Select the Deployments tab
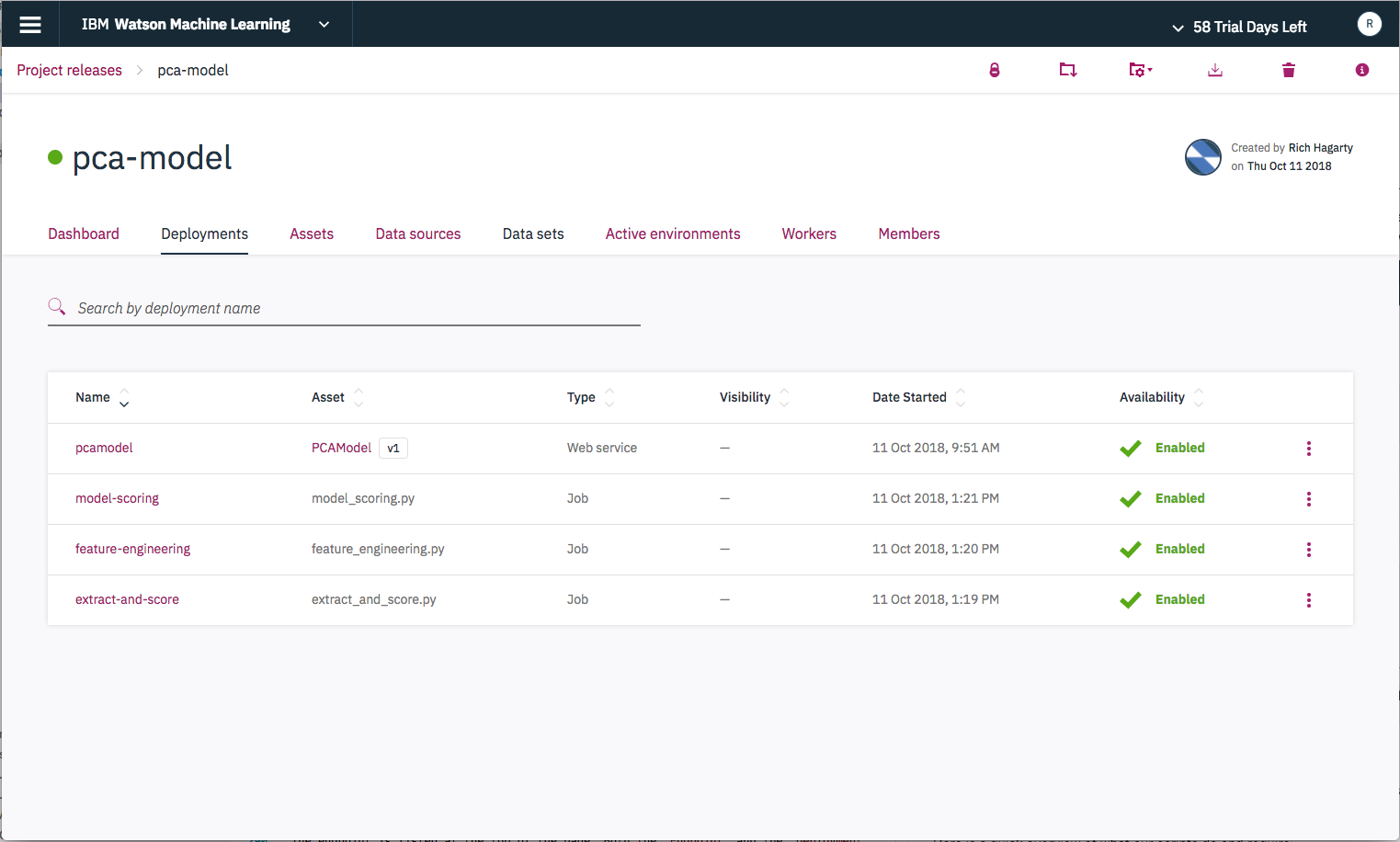Viewport: 1400px width, 842px height. coord(204,233)
